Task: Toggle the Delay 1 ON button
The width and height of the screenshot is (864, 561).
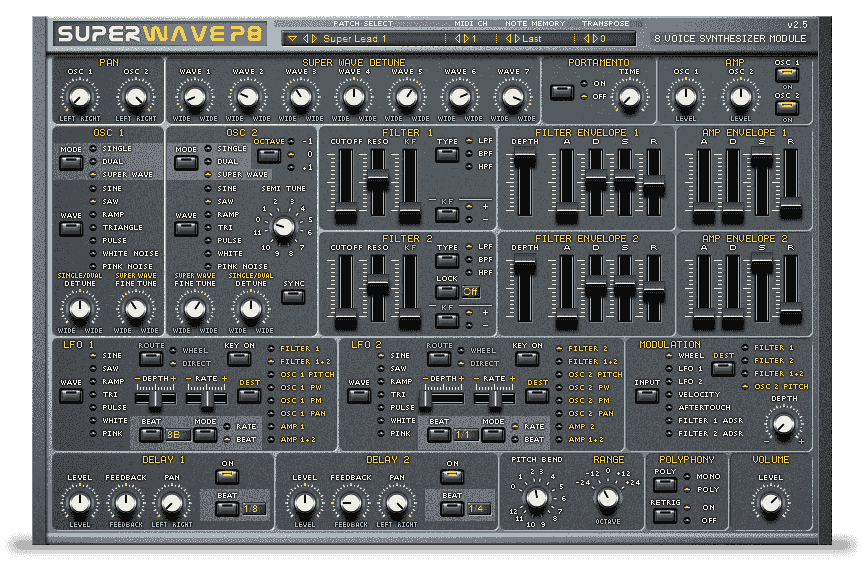Action: click(227, 476)
